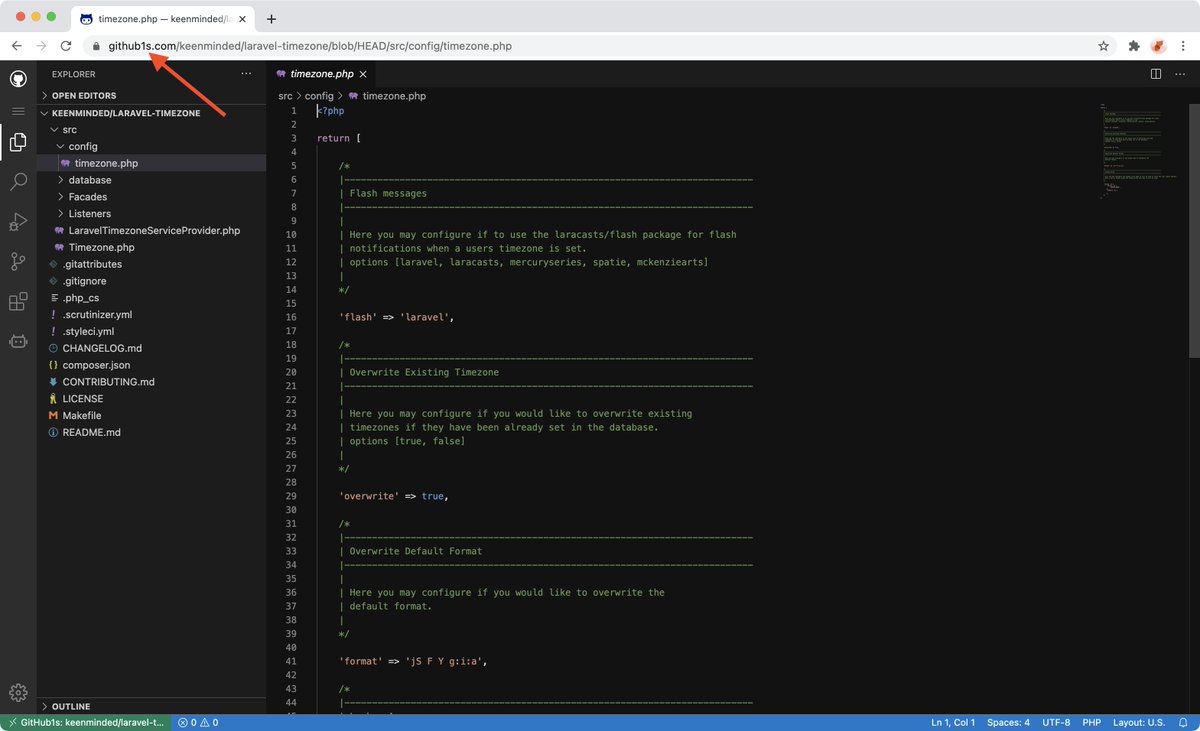This screenshot has width=1200, height=731.
Task: Reload the page with the browser refresh icon
Action: 65,45
